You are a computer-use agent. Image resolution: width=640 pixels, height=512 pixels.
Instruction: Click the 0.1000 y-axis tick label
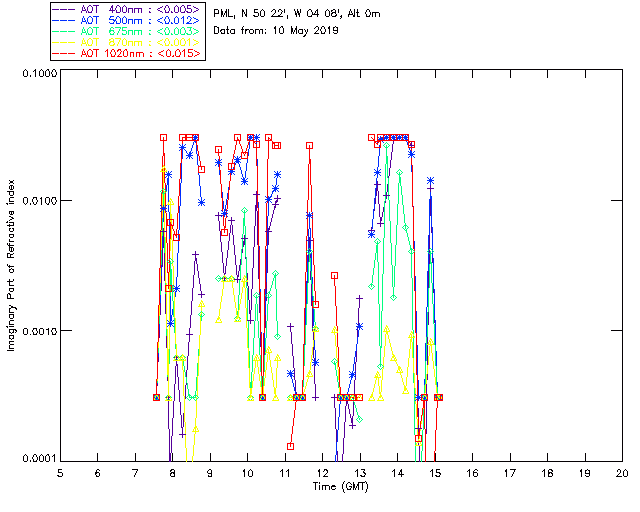click(37, 75)
